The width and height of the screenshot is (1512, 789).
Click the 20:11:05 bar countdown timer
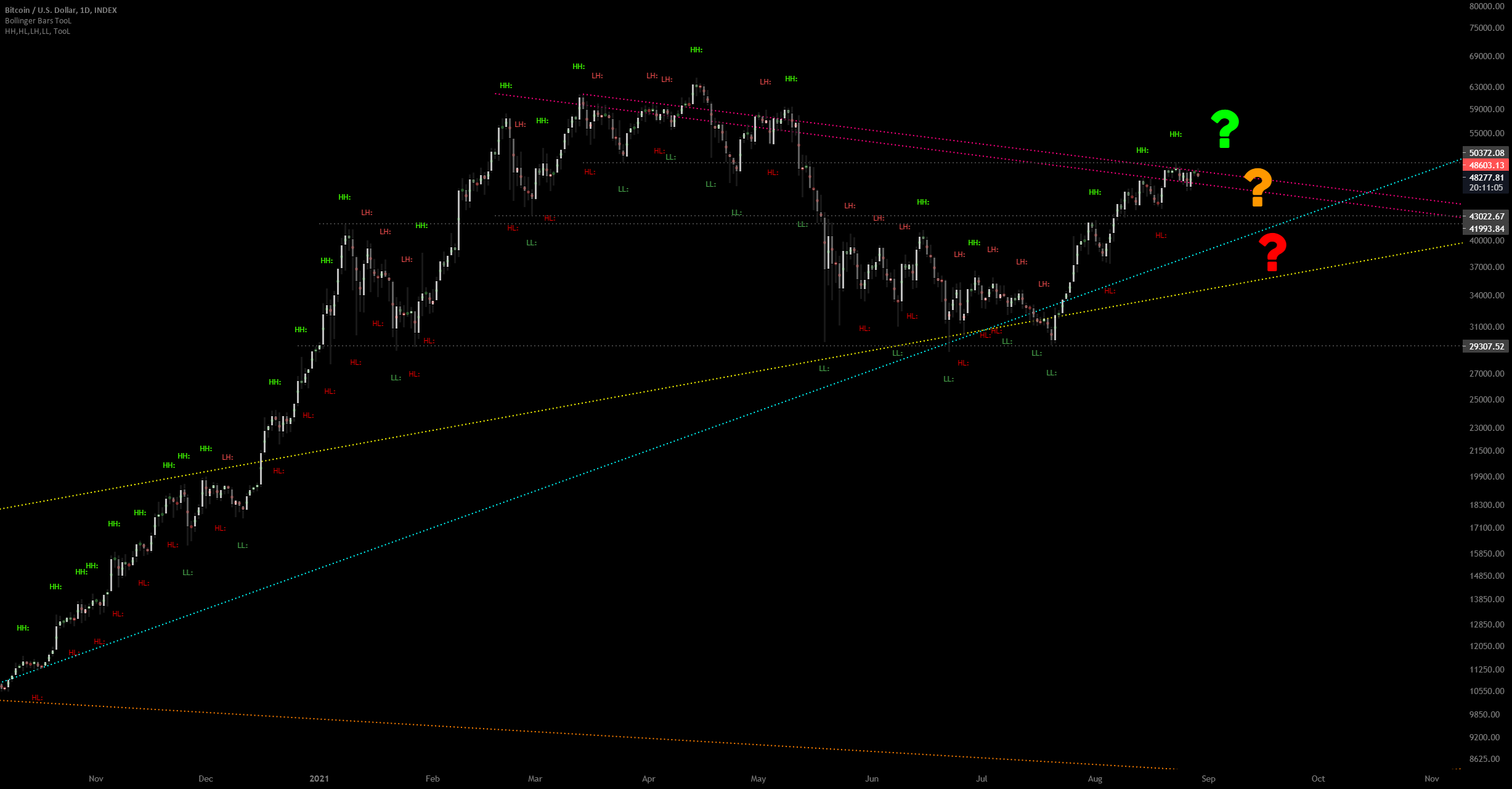(1486, 187)
